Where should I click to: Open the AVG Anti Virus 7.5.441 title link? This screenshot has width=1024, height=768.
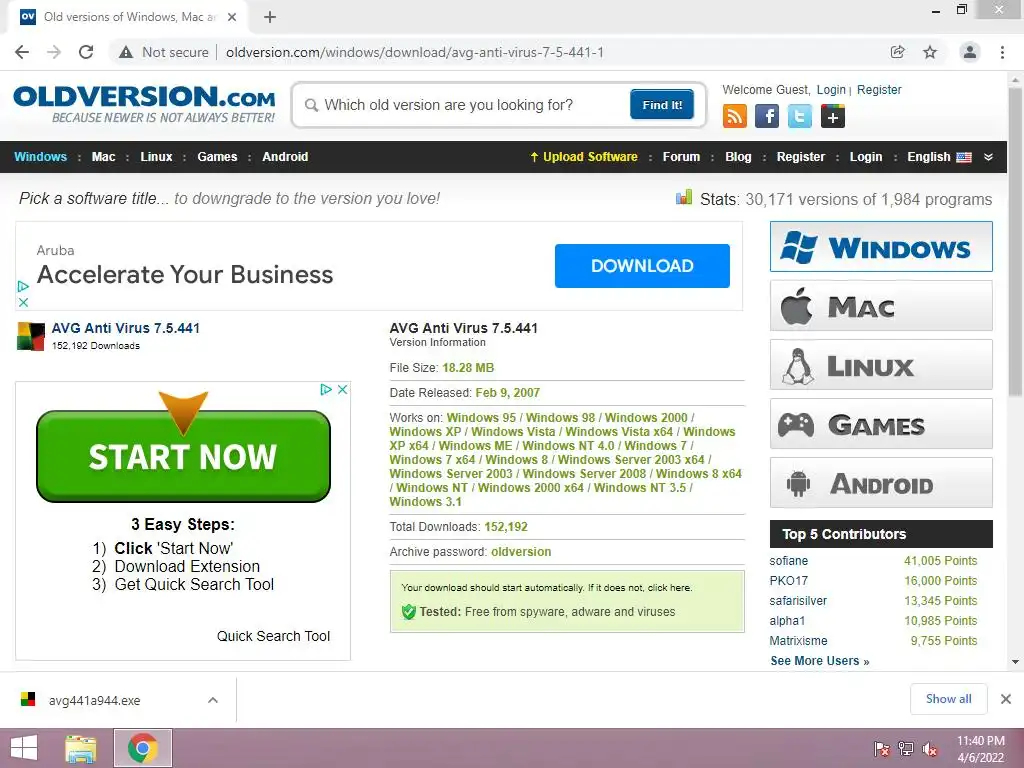[126, 328]
